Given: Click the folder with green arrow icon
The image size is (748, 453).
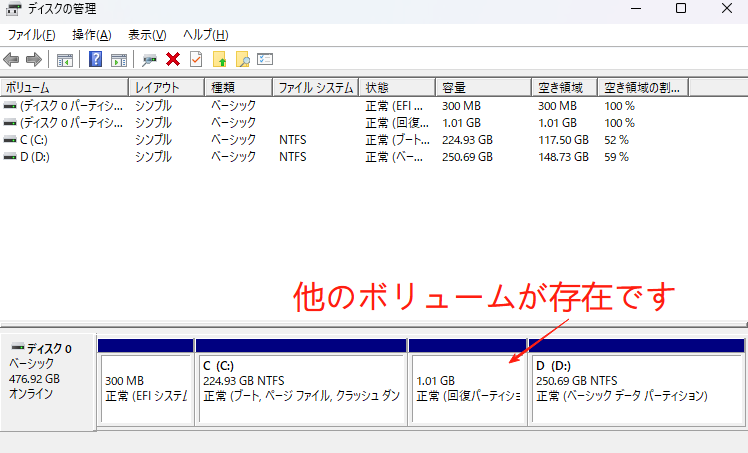Looking at the screenshot, I should tap(220, 59).
